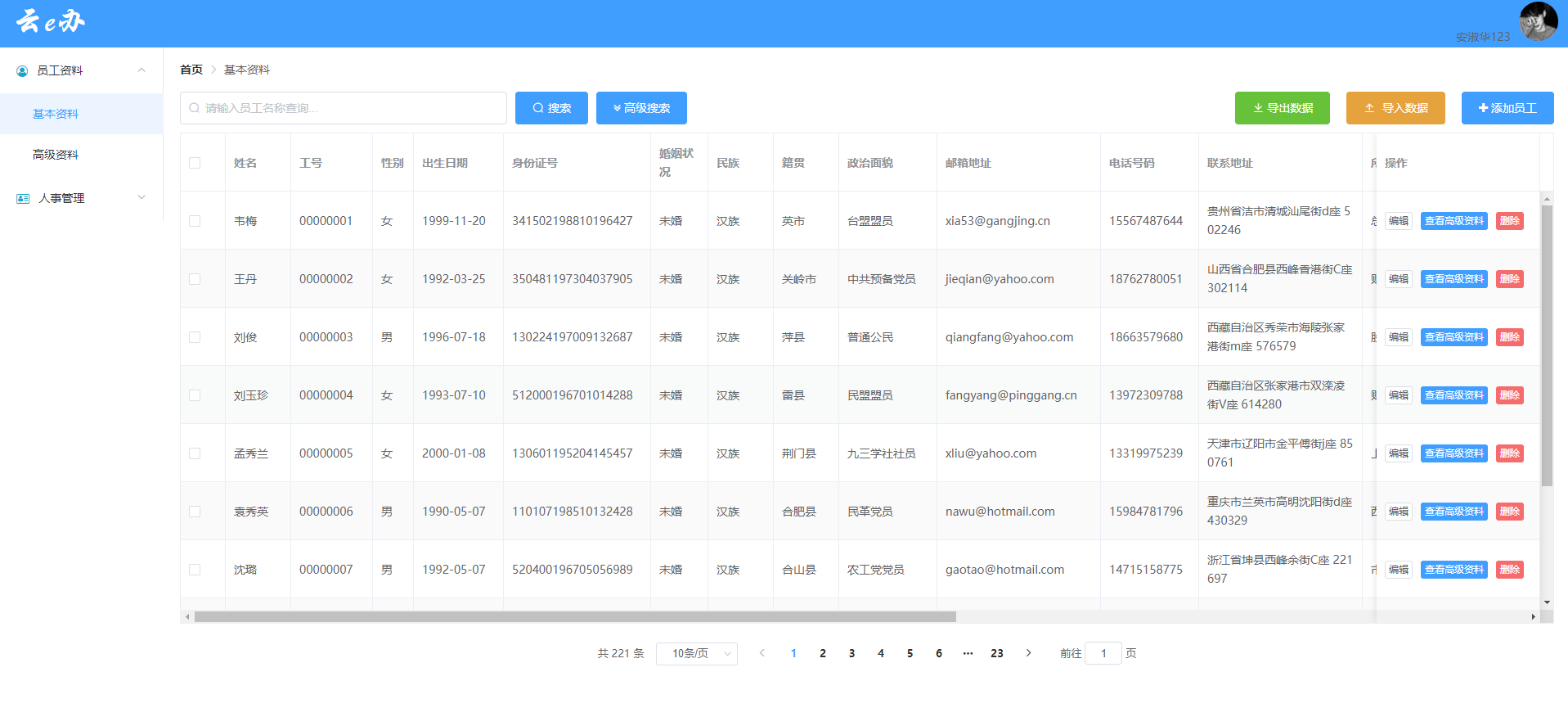Click the table's scroll right arrow
Image resolution: width=1568 pixels, height=717 pixels.
pos(1534,616)
